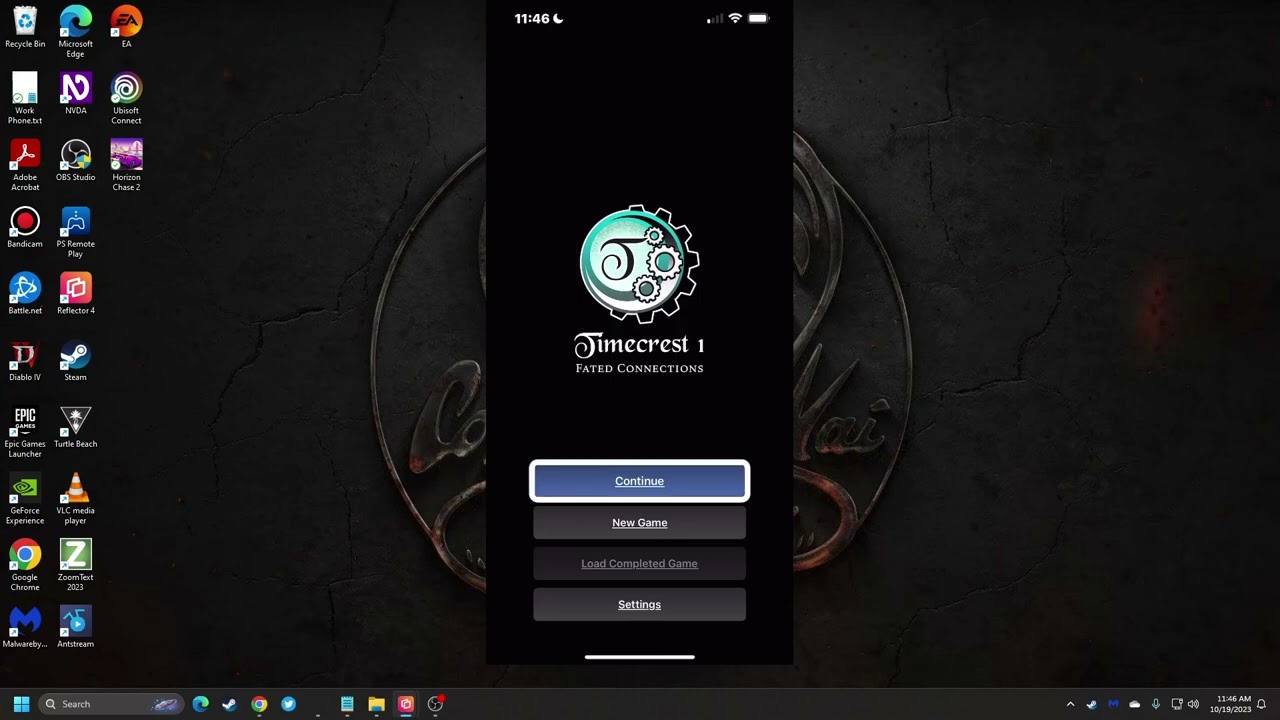This screenshot has height=720, width=1280.
Task: Switch to Reflector 4 in the taskbar
Action: point(406,704)
